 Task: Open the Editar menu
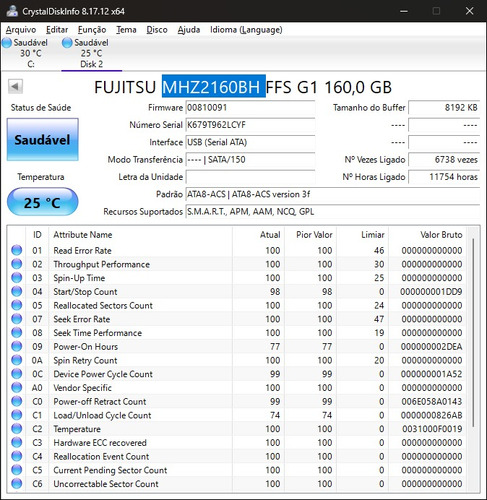point(57,30)
